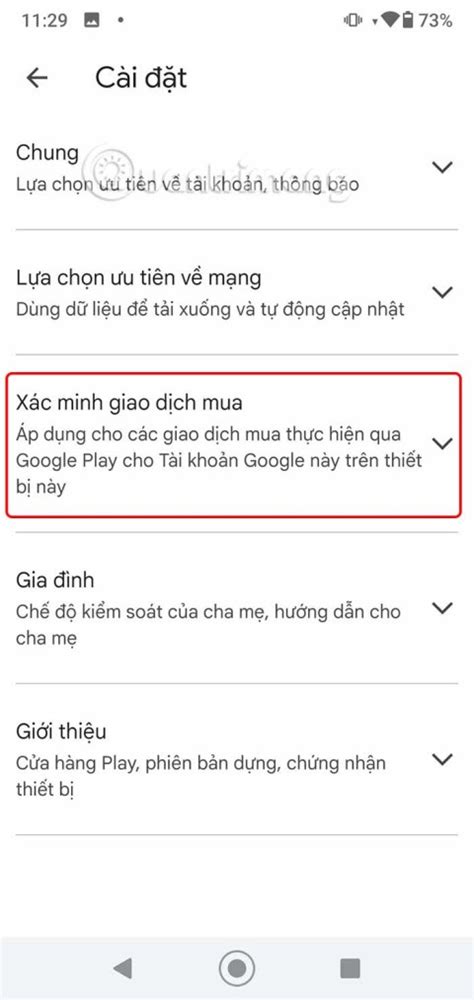Expand the Gia đình section chevron
This screenshot has width=474, height=1000.
click(442, 608)
